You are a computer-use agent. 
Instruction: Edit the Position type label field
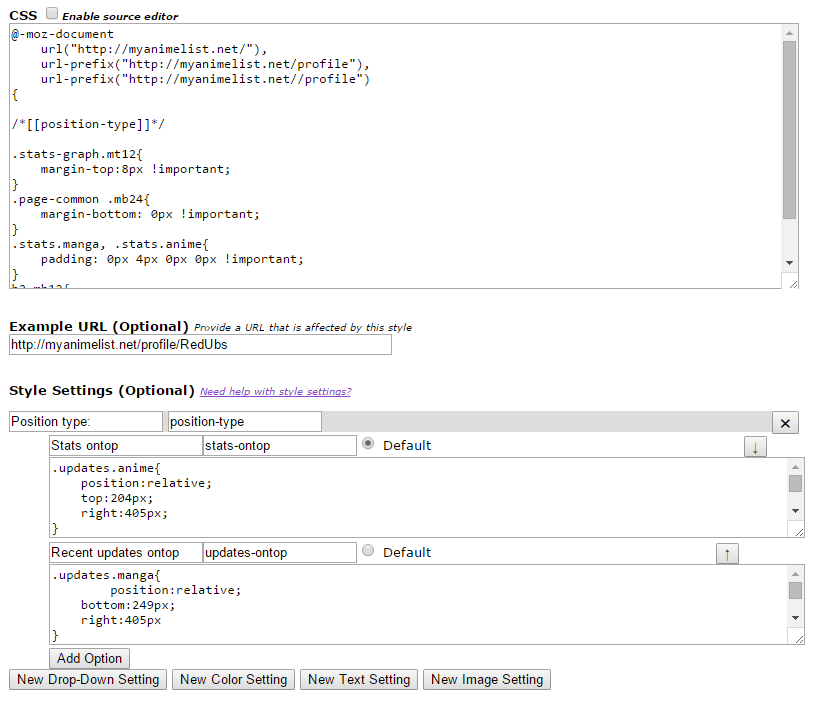[85, 422]
